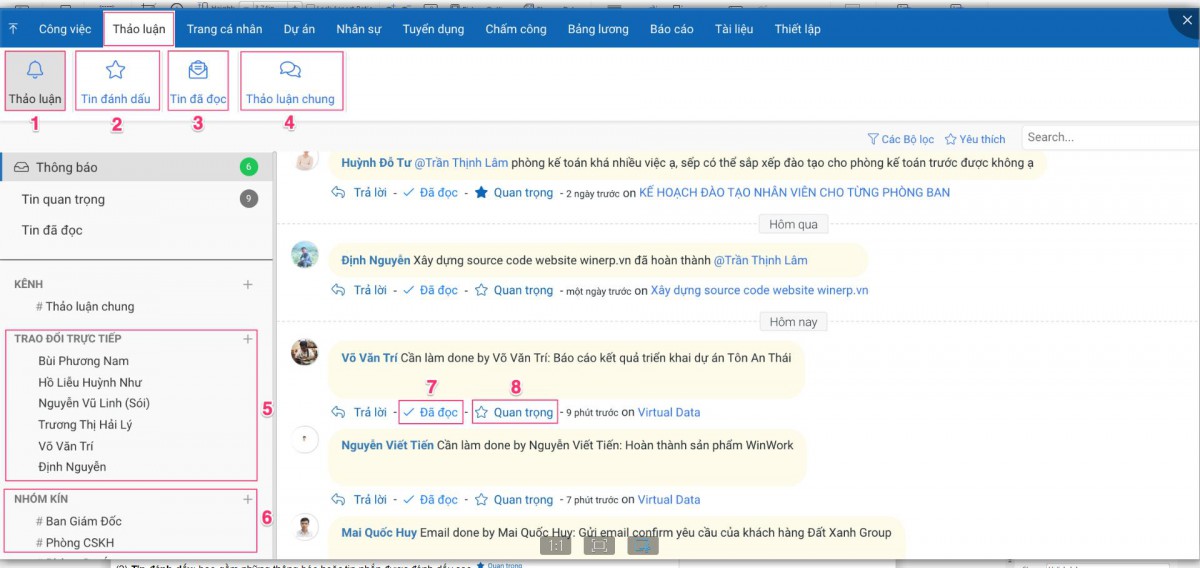Viewport: 1200px width, 568px height.
Task: Click sender name Nguyễn Viết Tiến
Action: [388, 445]
